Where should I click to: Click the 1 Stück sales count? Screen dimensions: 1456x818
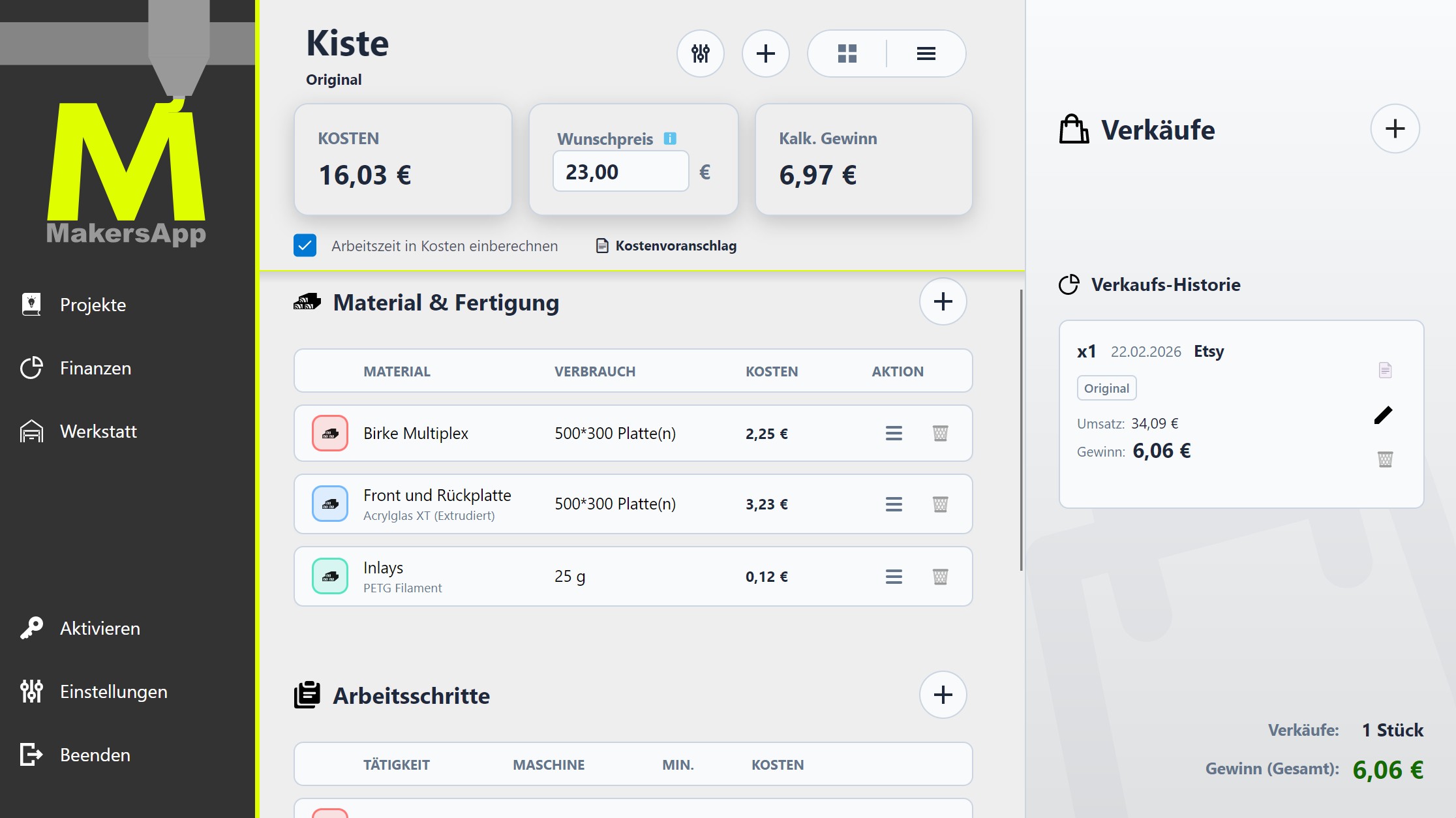pos(1393,730)
